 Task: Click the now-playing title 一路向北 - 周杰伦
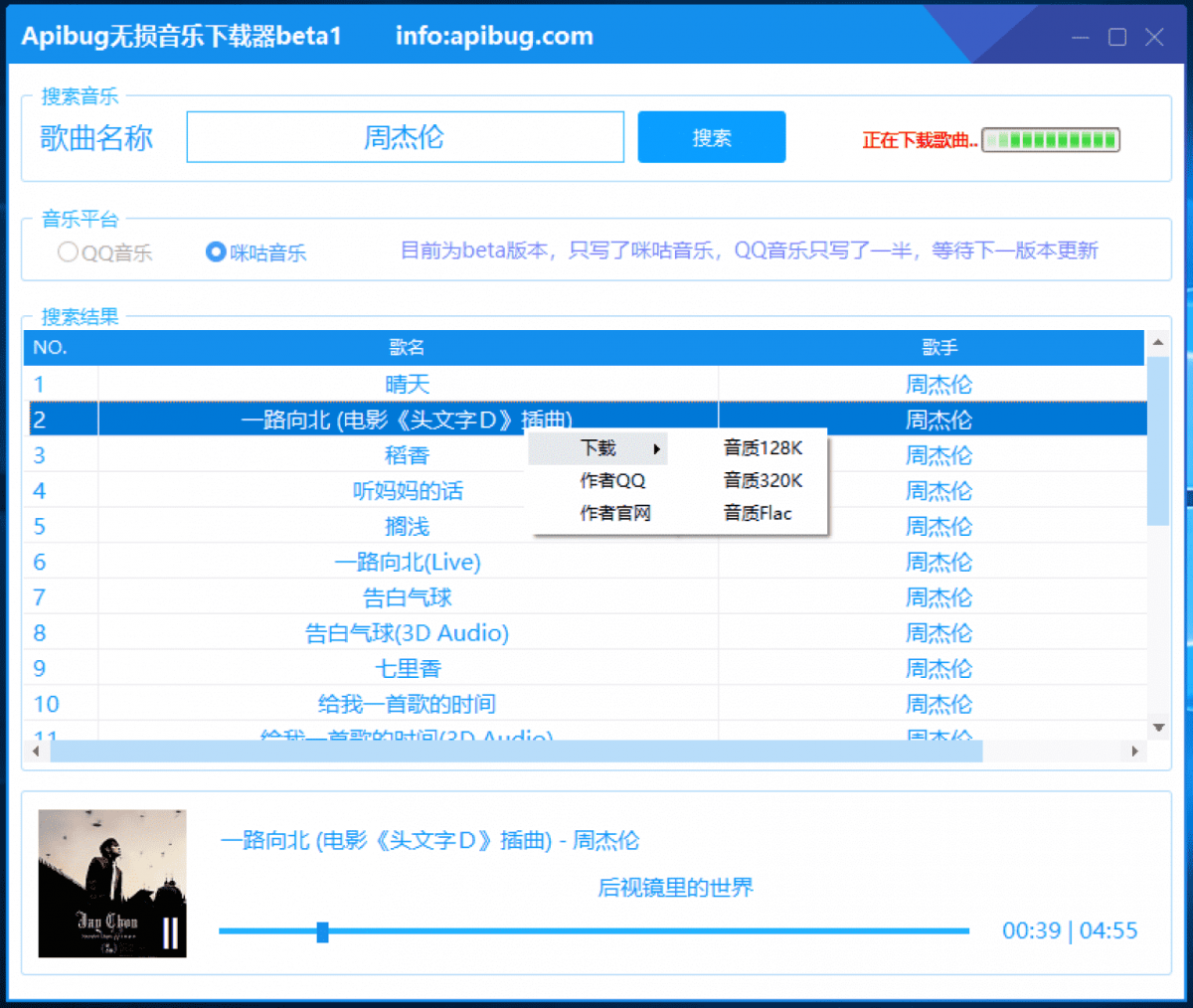pos(429,841)
